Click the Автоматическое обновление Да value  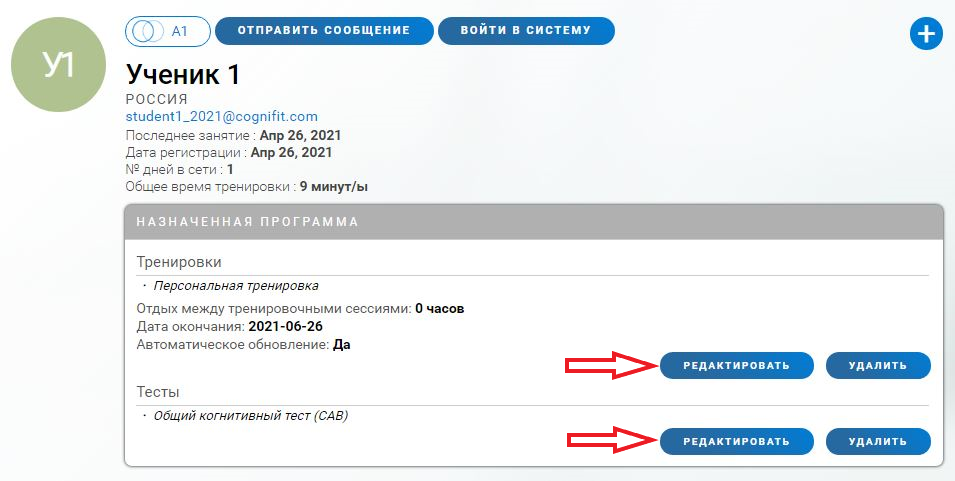(341, 344)
